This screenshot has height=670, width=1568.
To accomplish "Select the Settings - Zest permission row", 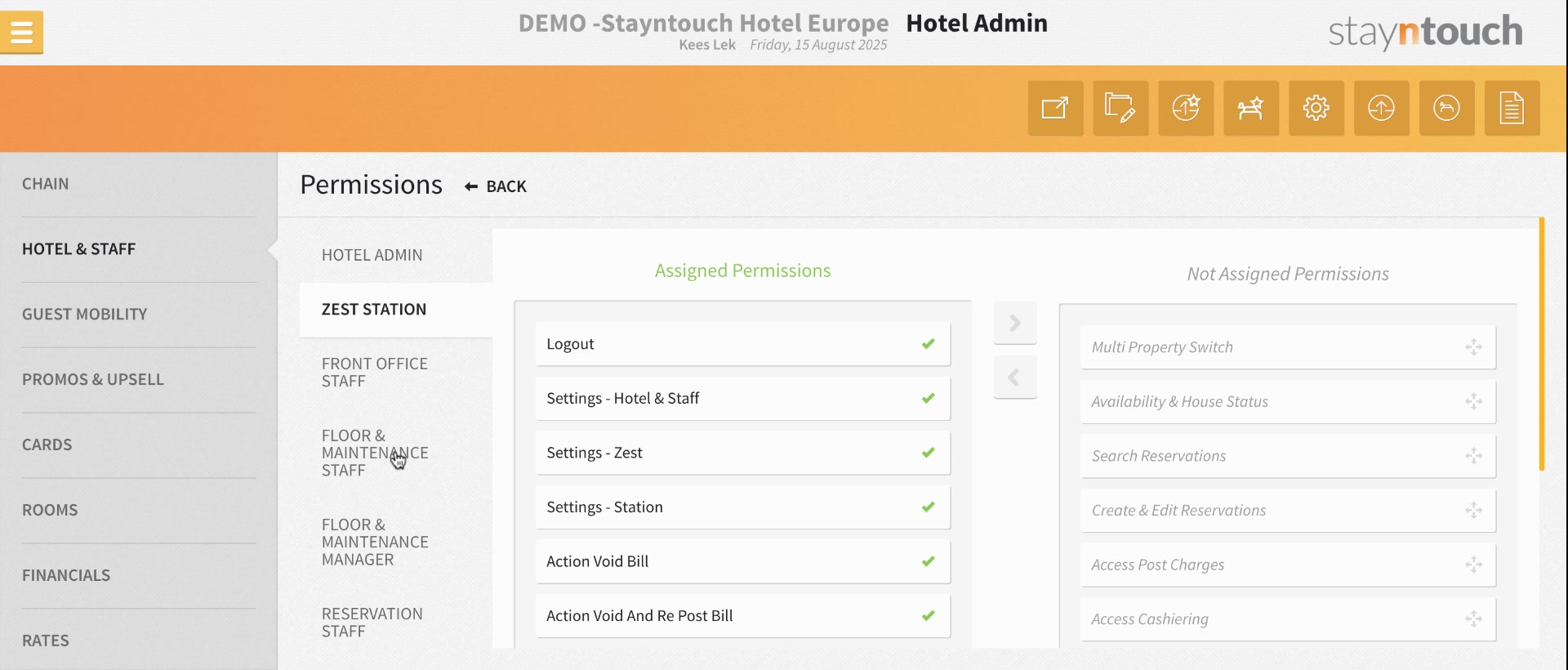I will click(743, 453).
